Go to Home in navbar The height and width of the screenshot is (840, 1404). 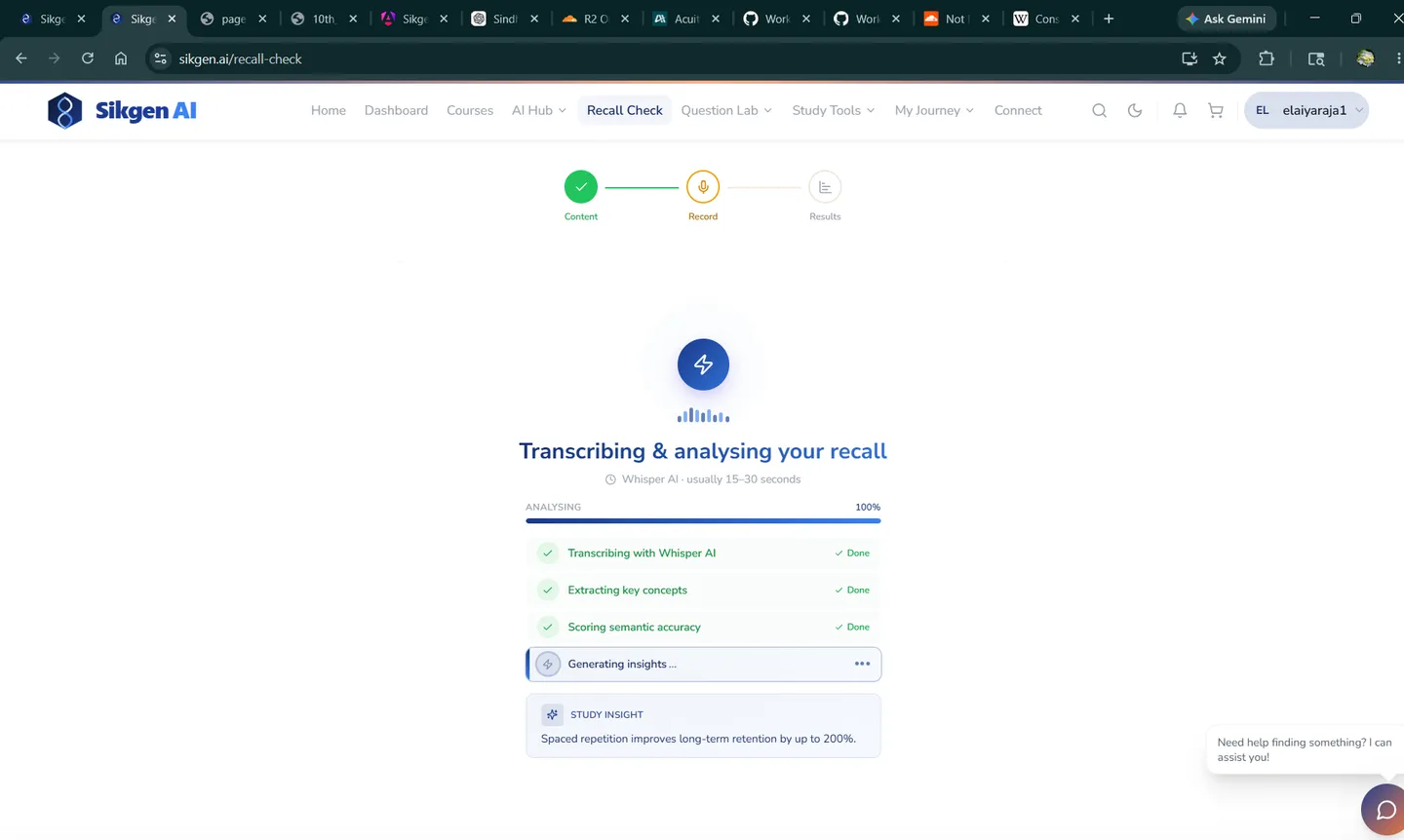click(x=329, y=110)
